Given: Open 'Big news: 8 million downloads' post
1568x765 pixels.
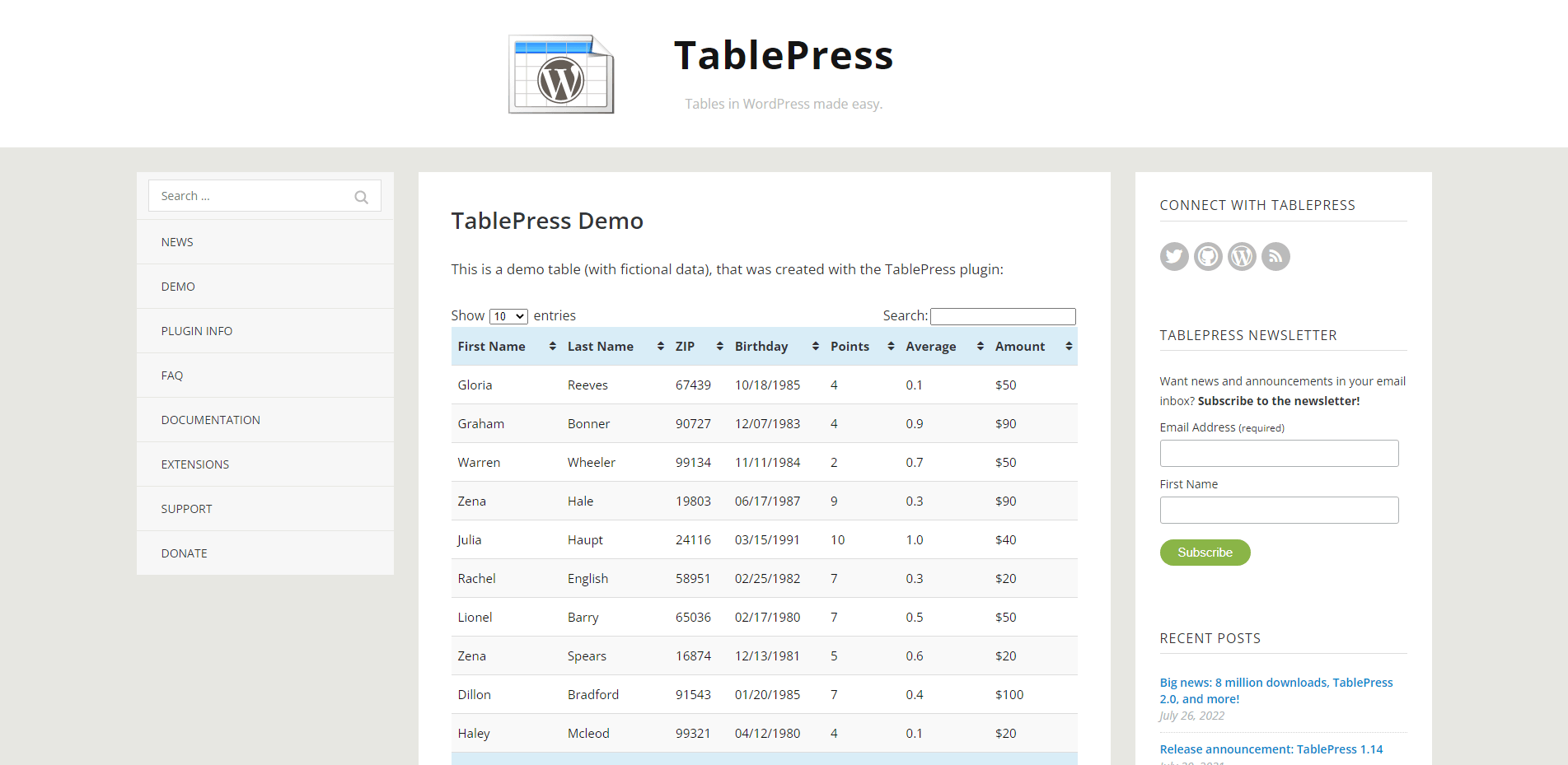Looking at the screenshot, I should [x=1276, y=691].
